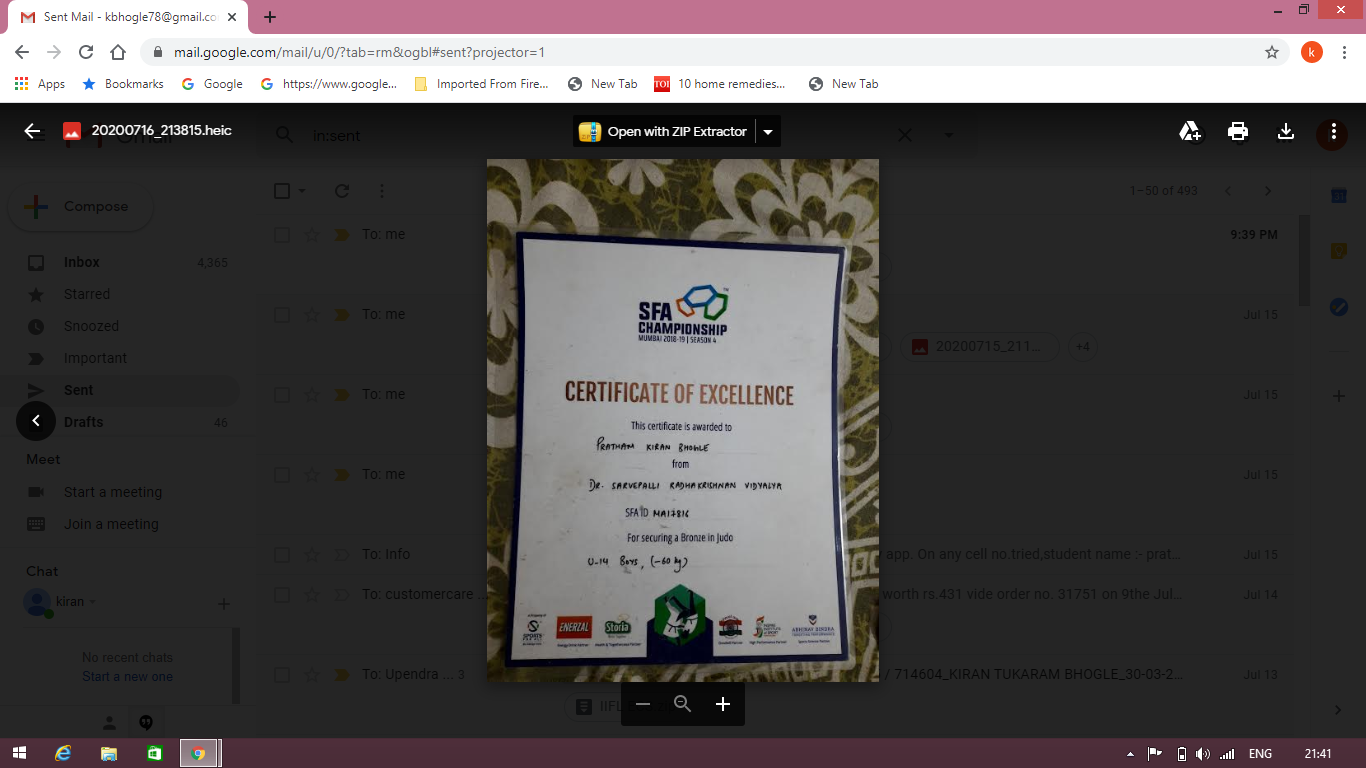The height and width of the screenshot is (768, 1366).
Task: Click the 'Start a new one' chat link
Action: (127, 677)
